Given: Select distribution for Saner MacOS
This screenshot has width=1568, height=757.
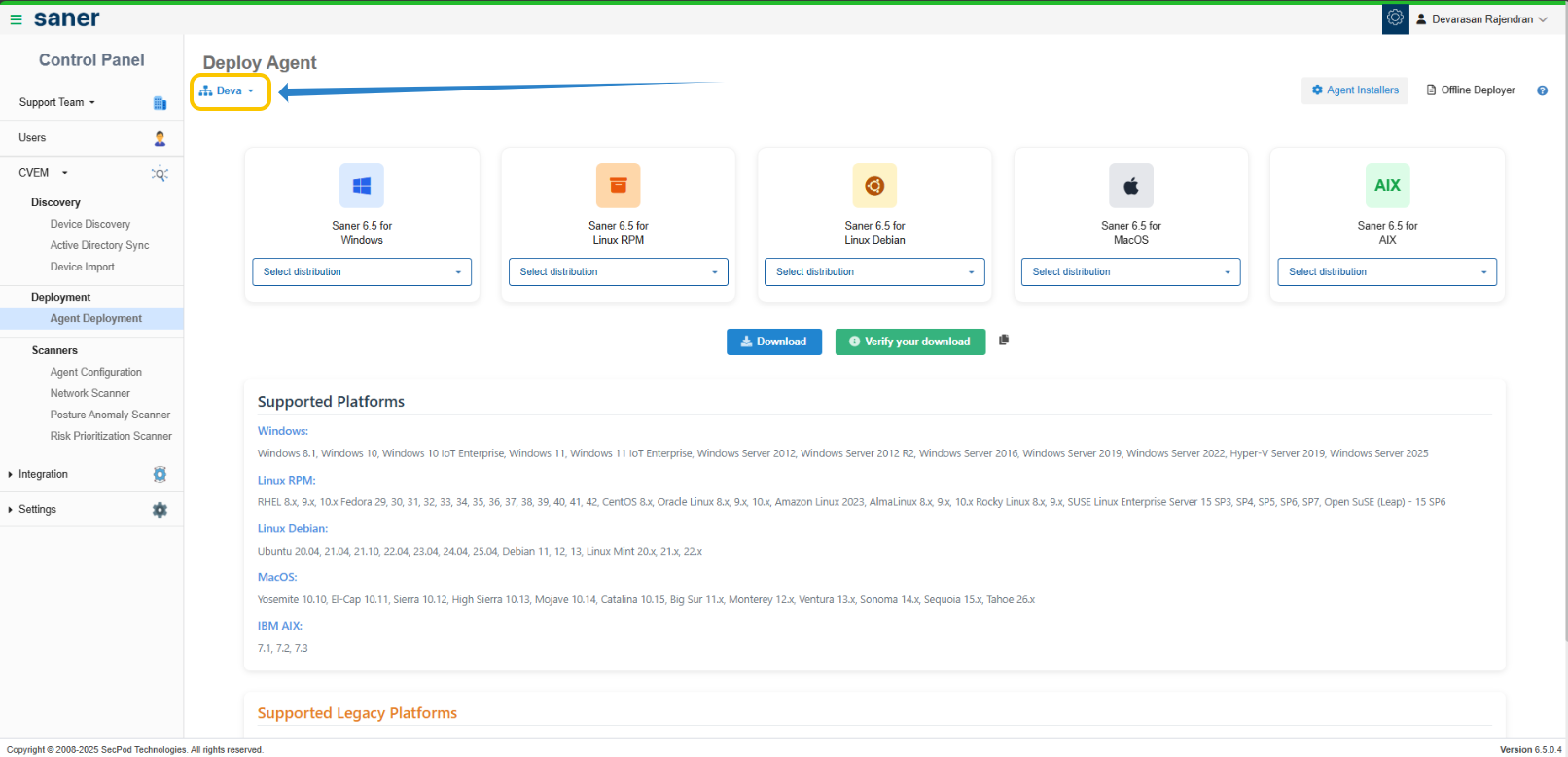Looking at the screenshot, I should tap(1131, 272).
